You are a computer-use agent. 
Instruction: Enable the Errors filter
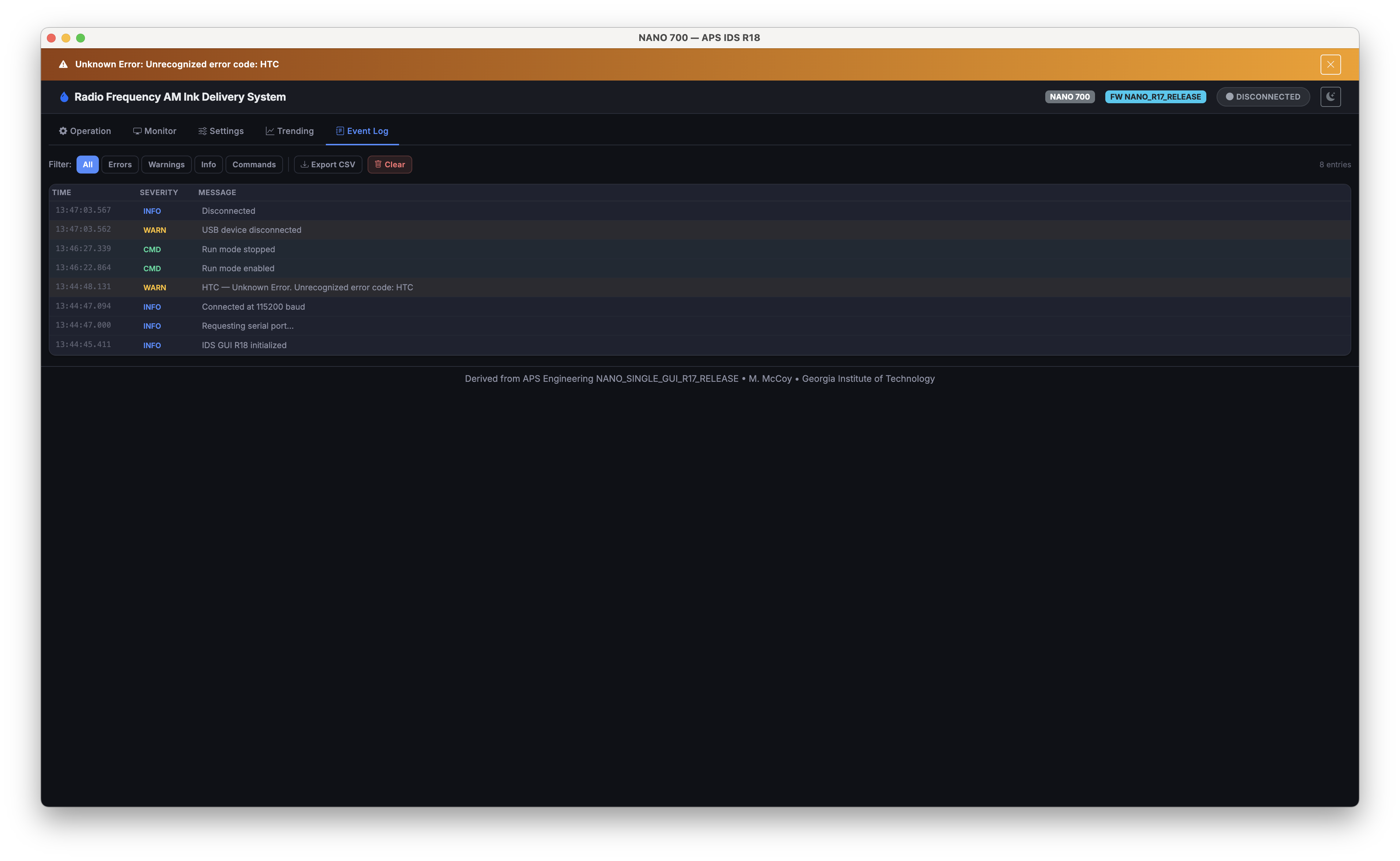[120, 164]
